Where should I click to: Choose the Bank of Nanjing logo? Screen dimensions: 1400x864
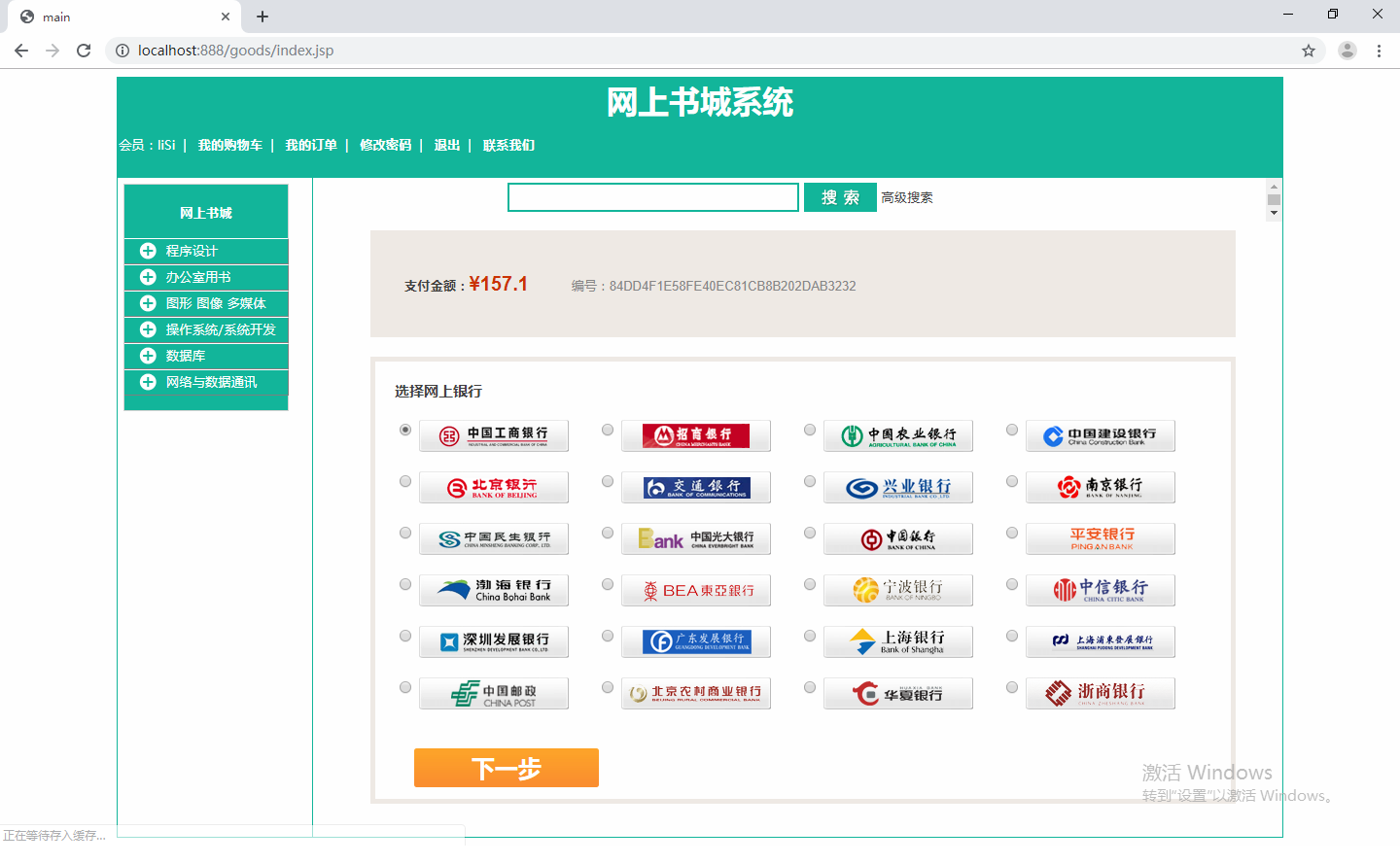[x=1101, y=488]
